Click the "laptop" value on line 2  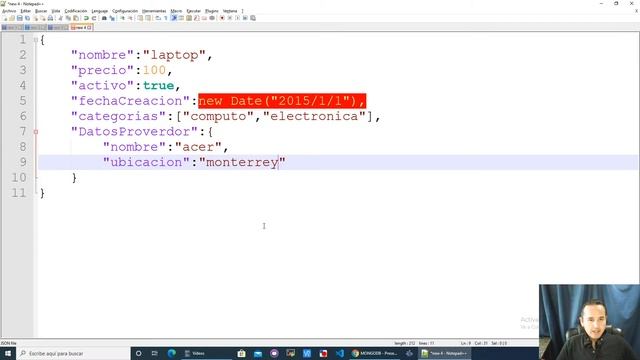click(x=174, y=55)
